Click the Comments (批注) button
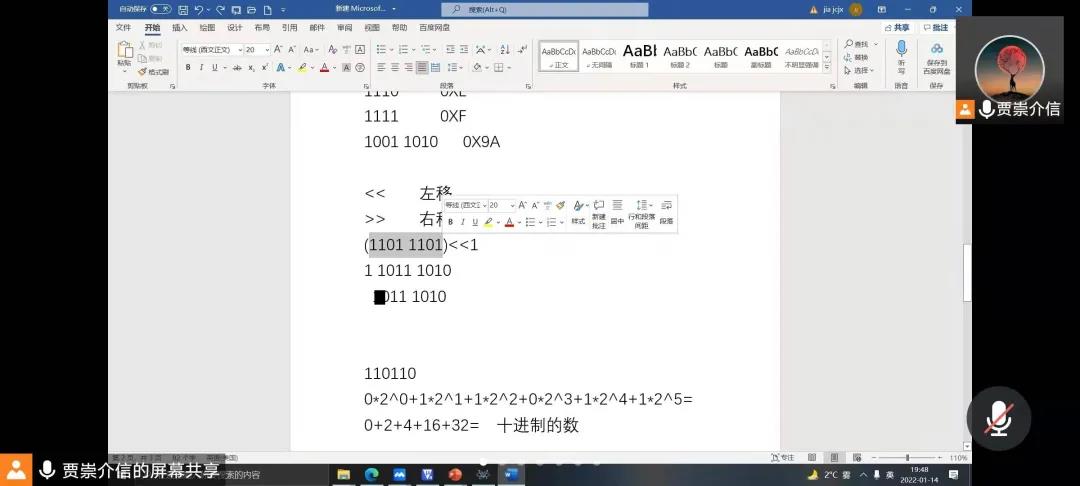 click(x=936, y=28)
